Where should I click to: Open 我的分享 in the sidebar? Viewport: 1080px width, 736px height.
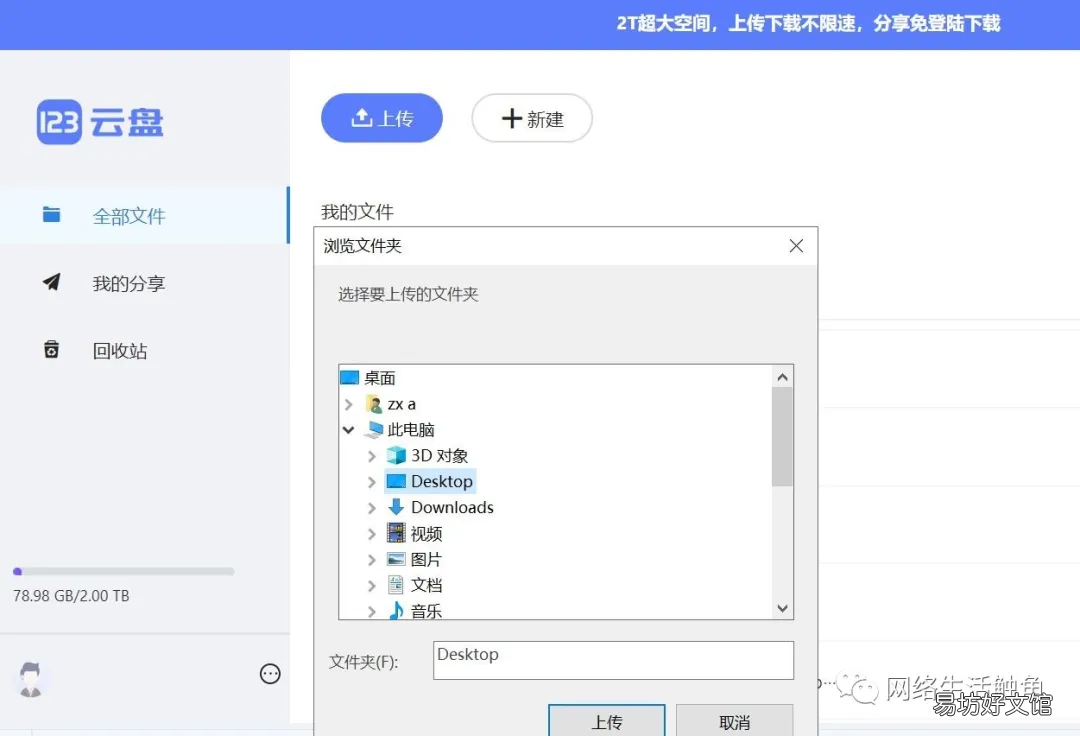tap(129, 283)
